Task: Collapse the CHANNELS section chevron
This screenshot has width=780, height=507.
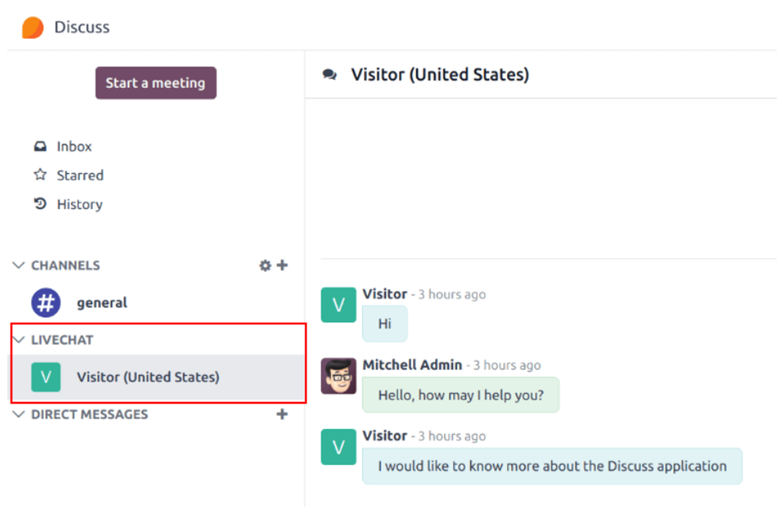Action: (x=18, y=265)
